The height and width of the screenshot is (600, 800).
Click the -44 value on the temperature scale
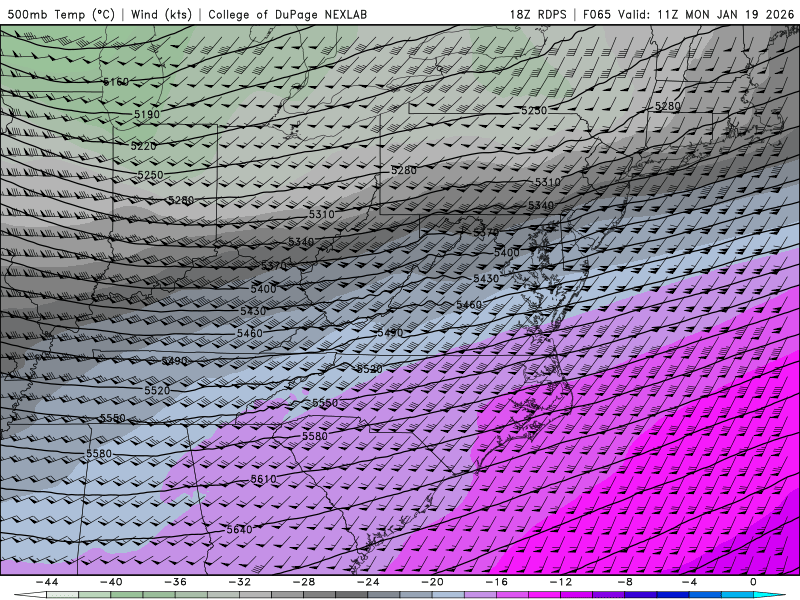tap(47, 582)
